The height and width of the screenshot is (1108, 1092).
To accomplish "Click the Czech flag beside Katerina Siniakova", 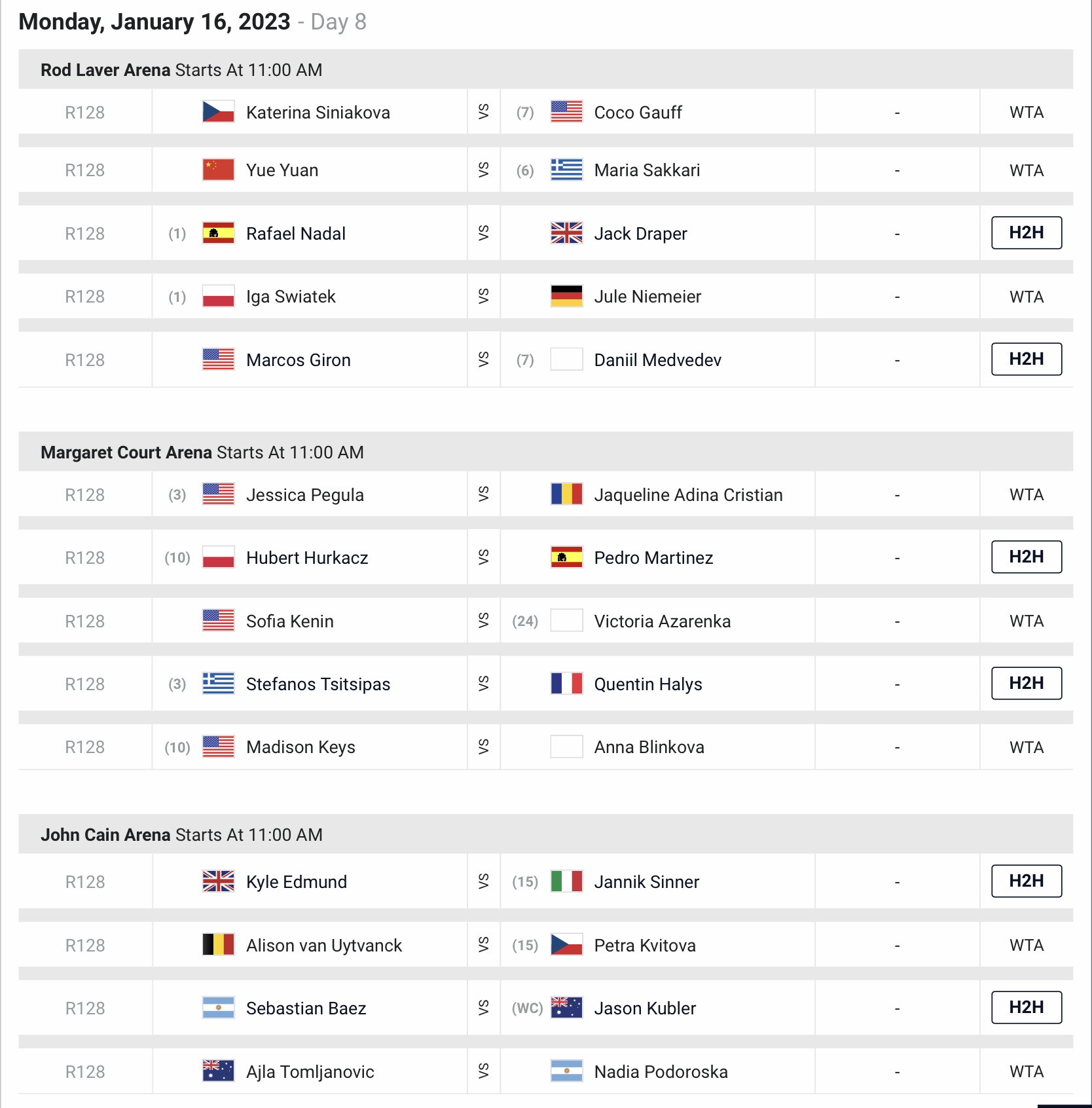I will point(218,112).
